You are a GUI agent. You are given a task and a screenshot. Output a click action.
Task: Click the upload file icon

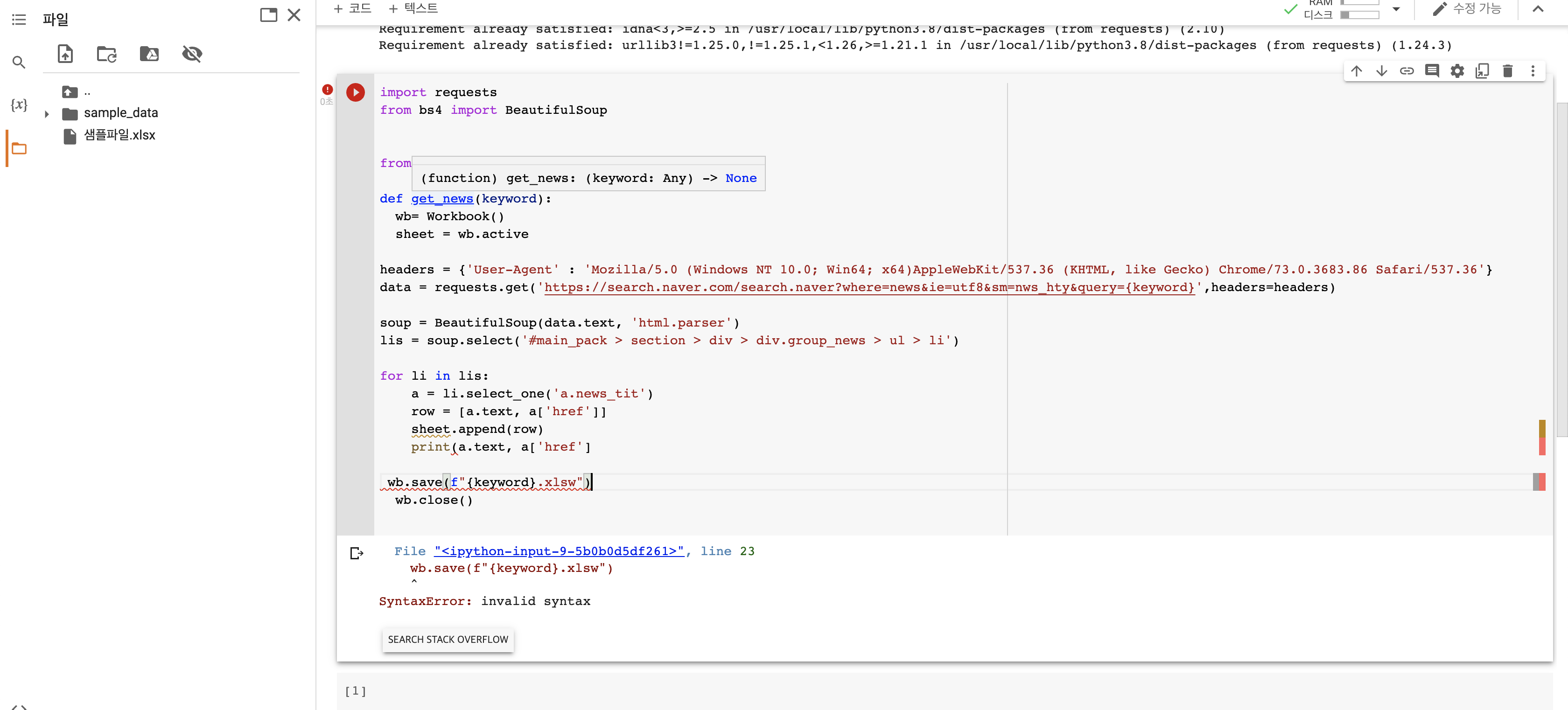pyautogui.click(x=65, y=54)
